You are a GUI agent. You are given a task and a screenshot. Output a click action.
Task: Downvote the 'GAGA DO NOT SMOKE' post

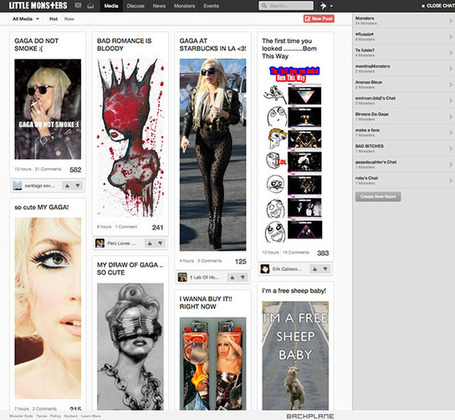click(x=78, y=186)
